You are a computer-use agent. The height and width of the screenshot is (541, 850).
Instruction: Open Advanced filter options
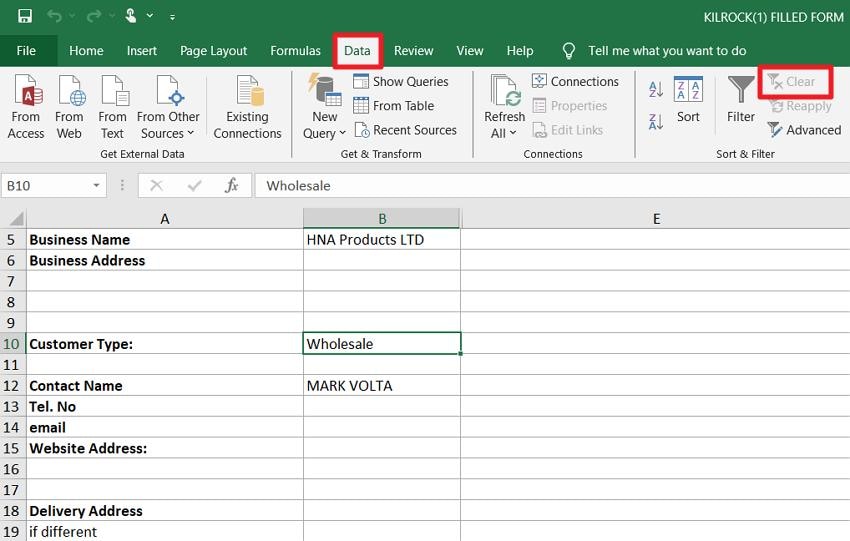804,130
